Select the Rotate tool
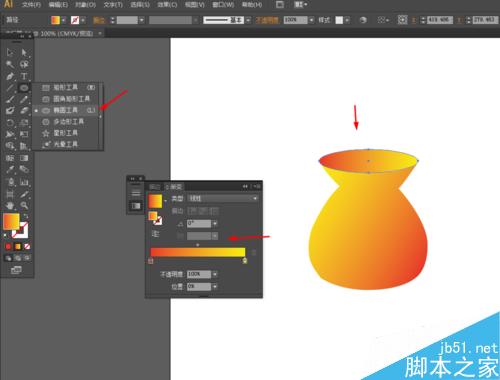The height and width of the screenshot is (380, 500). 10,122
